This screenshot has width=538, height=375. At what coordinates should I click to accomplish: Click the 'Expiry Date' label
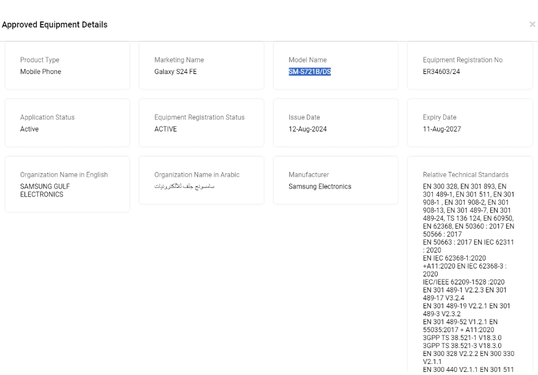click(440, 117)
